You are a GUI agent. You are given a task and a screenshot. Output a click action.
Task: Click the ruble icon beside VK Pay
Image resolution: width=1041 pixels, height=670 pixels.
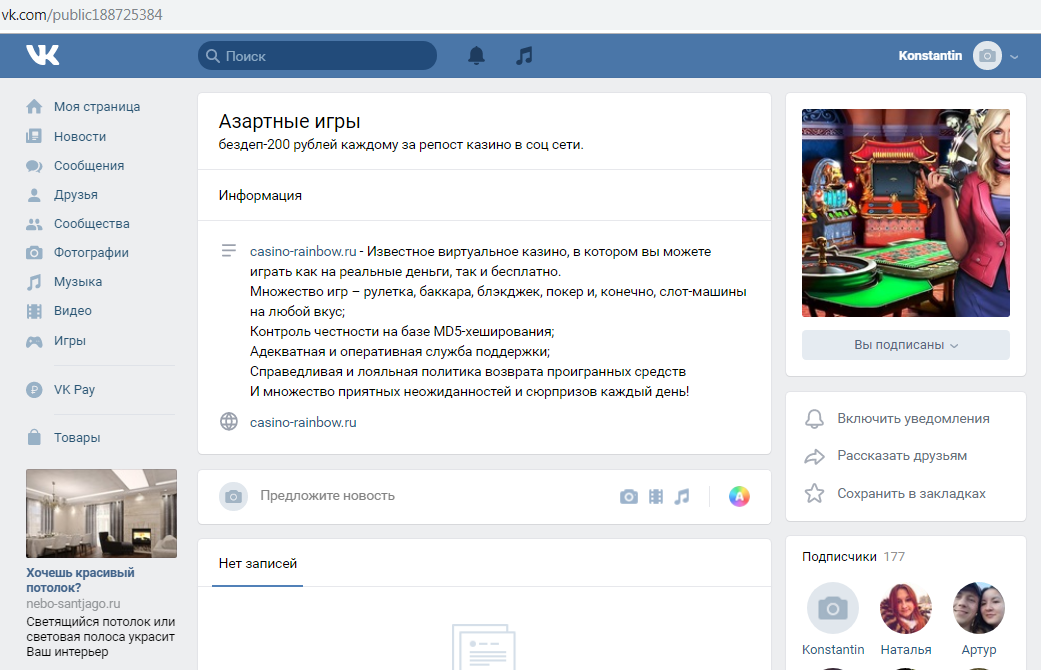[x=34, y=390]
